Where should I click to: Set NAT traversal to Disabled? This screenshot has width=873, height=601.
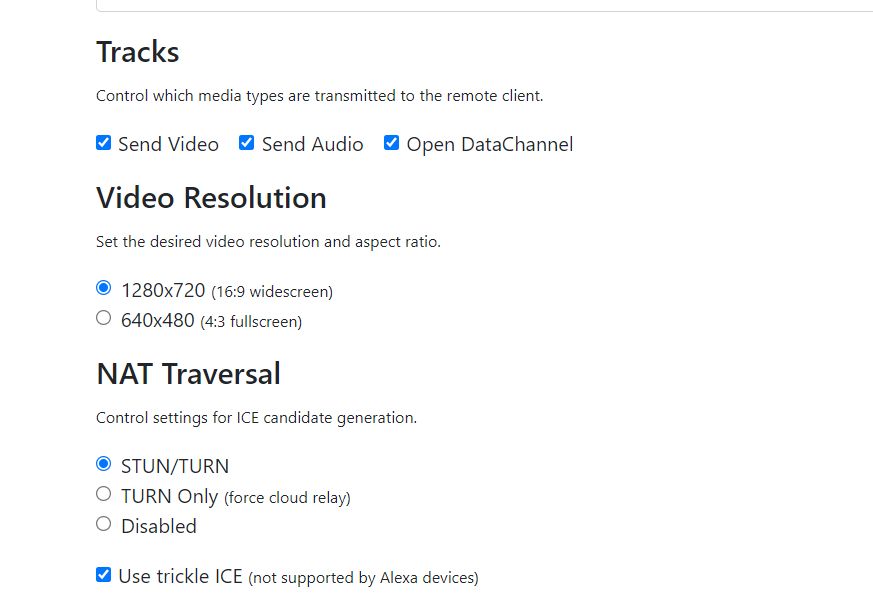click(103, 523)
